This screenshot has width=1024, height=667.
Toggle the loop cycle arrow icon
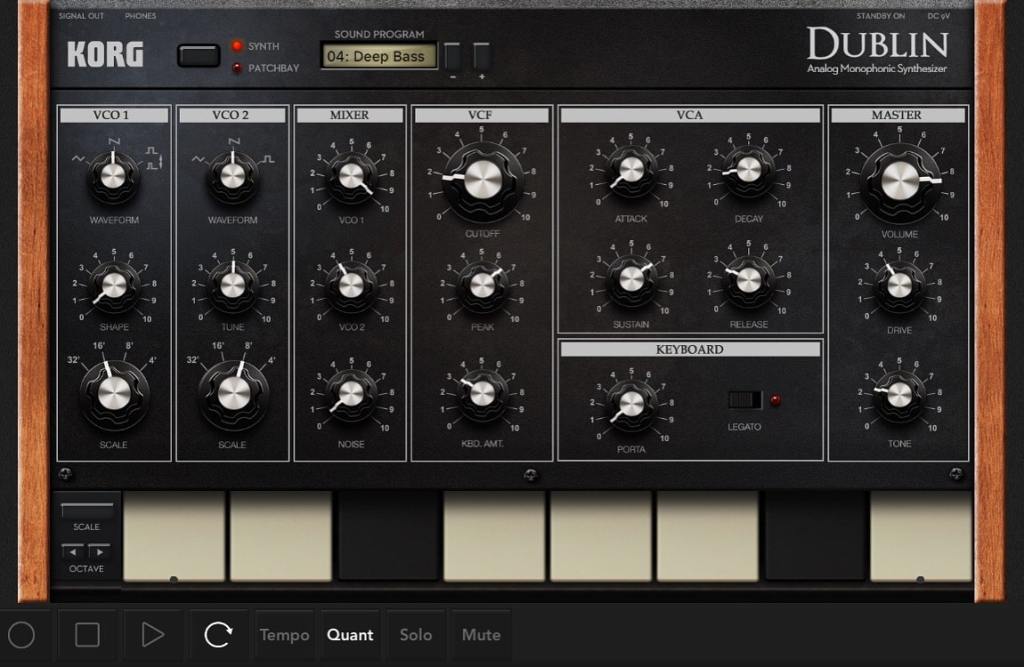tap(217, 635)
